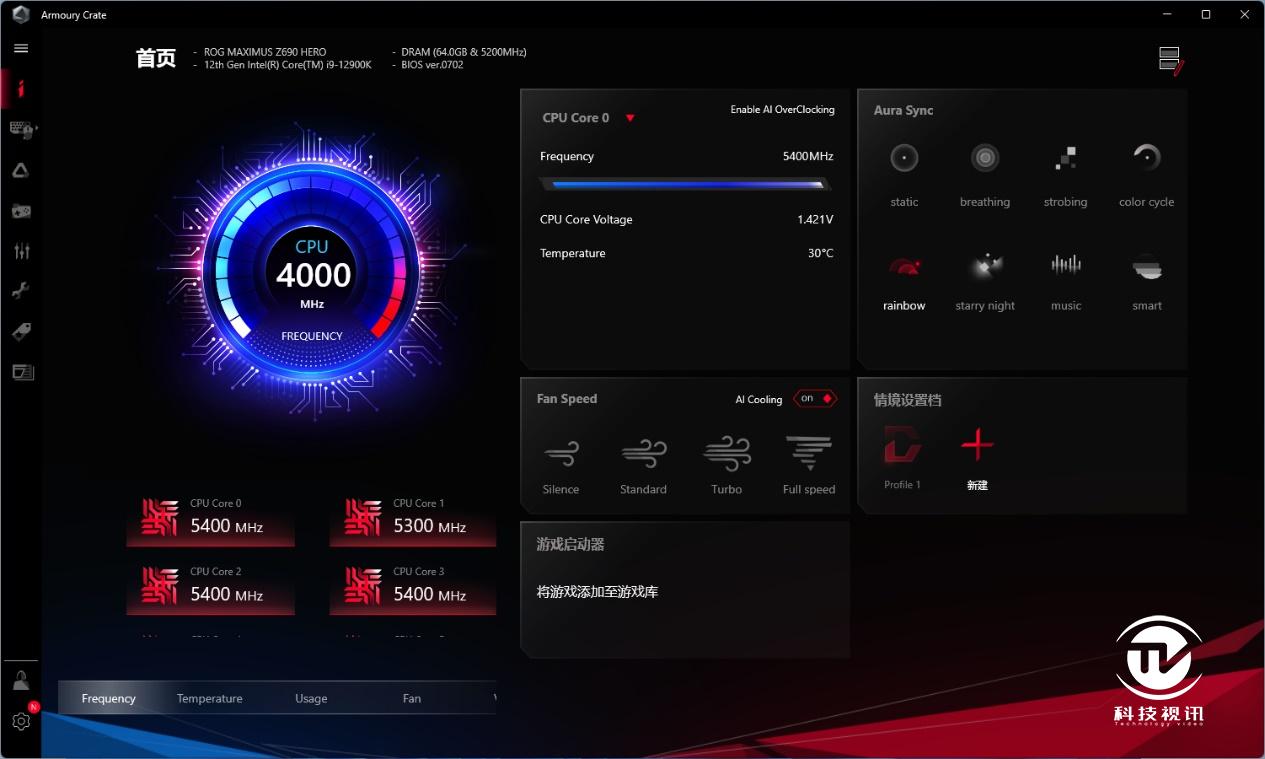
Task: Open the Tools wrench icon in sidebar
Action: pyautogui.click(x=21, y=291)
